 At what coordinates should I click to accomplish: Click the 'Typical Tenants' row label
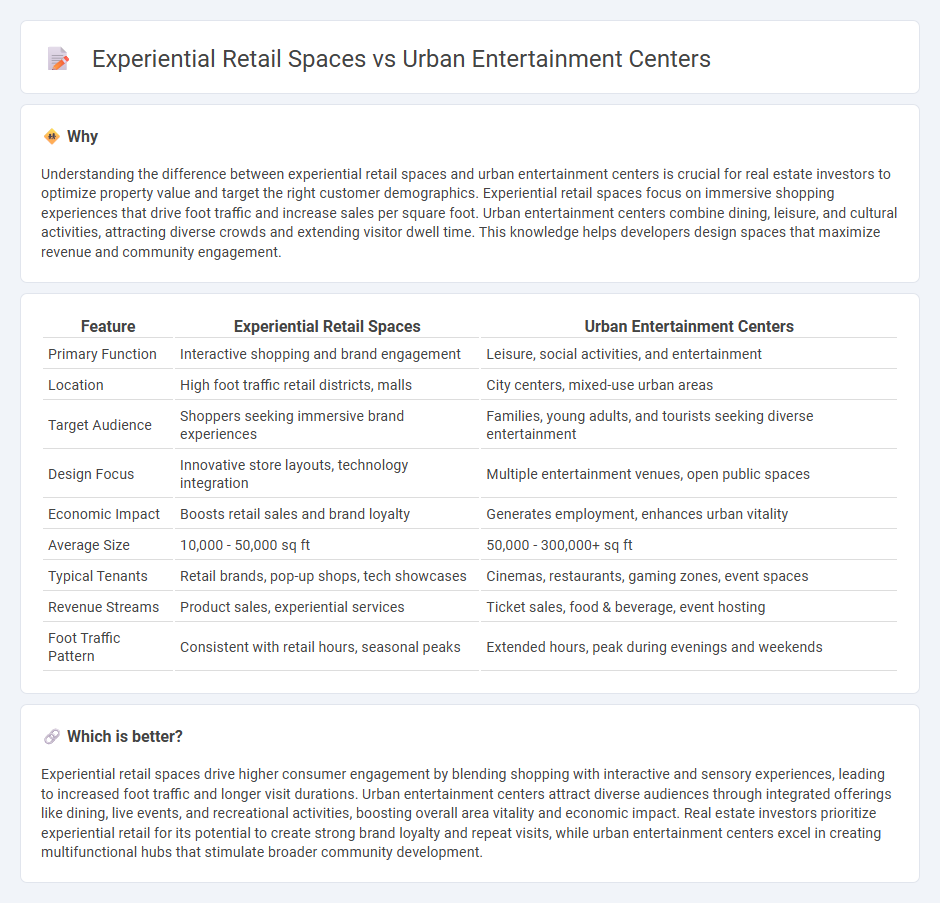click(x=98, y=576)
